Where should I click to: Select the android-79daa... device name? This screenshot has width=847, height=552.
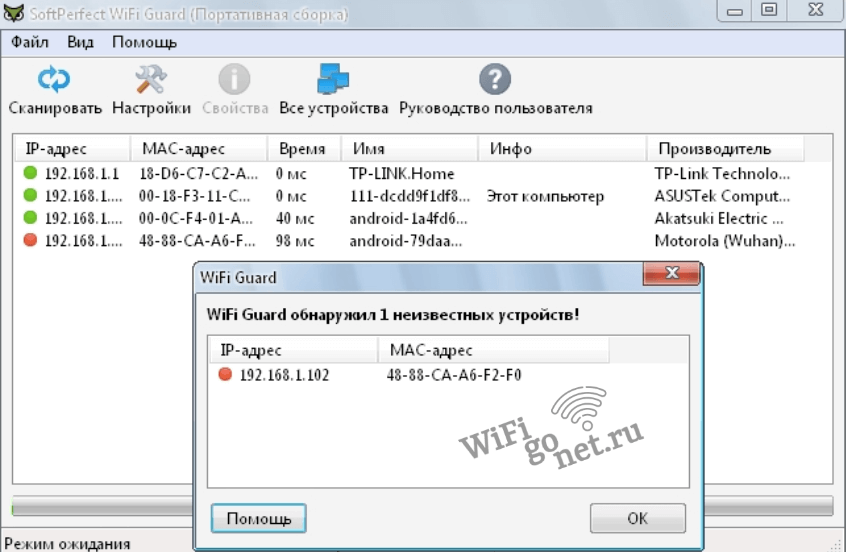coord(405,240)
